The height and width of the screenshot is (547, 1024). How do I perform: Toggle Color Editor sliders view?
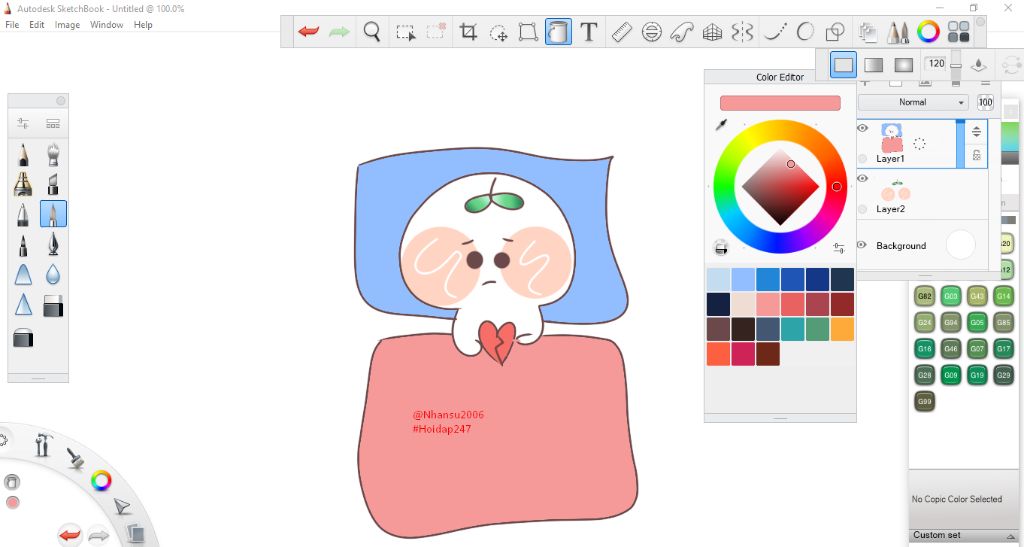[839, 247]
